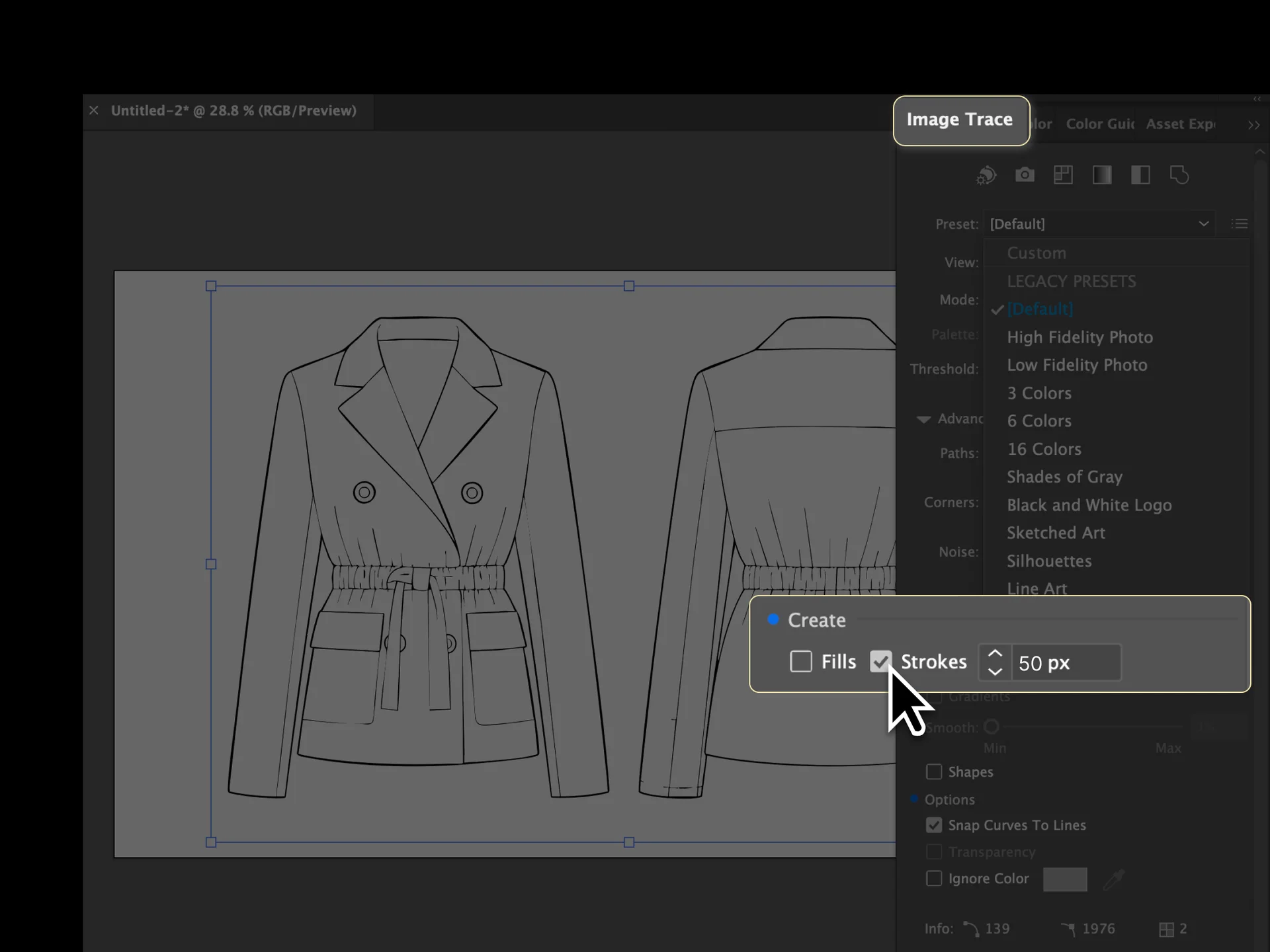
Task: Click the Ignore Color eyedropper icon
Action: 1115,879
